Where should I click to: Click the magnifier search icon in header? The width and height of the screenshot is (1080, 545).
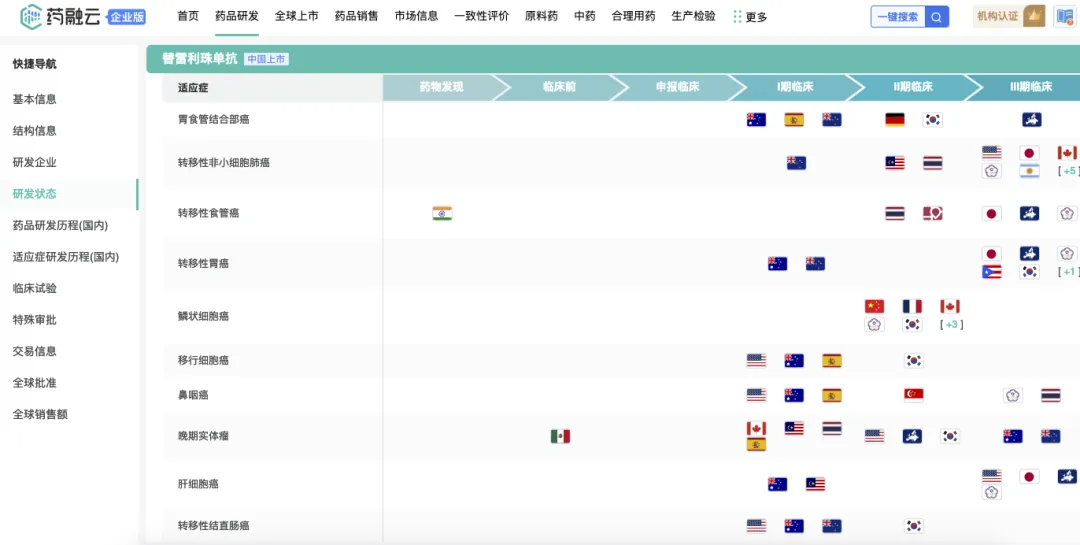pyautogui.click(x=937, y=17)
